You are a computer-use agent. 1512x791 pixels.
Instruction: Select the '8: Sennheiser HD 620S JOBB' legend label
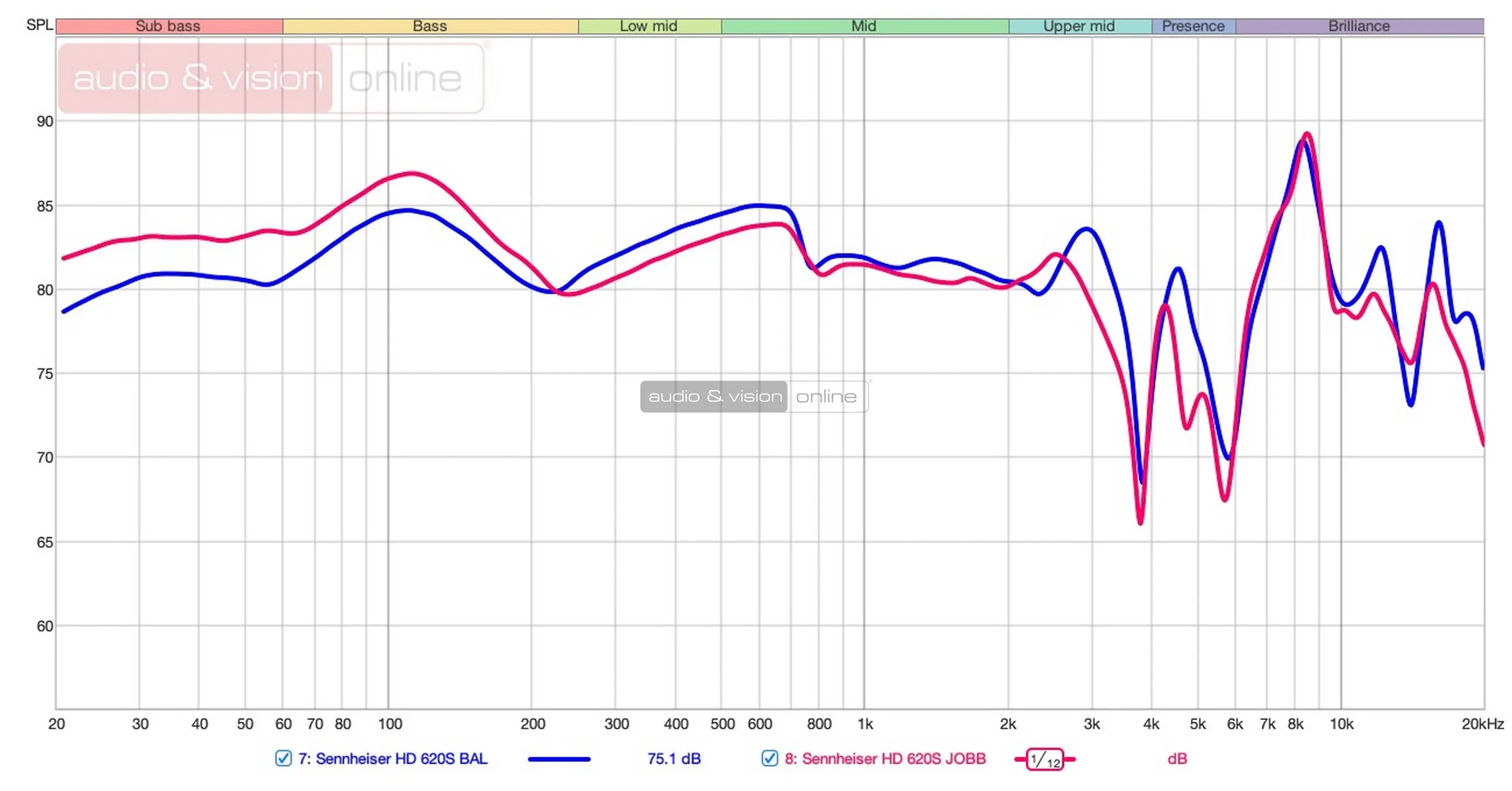pyautogui.click(x=885, y=758)
